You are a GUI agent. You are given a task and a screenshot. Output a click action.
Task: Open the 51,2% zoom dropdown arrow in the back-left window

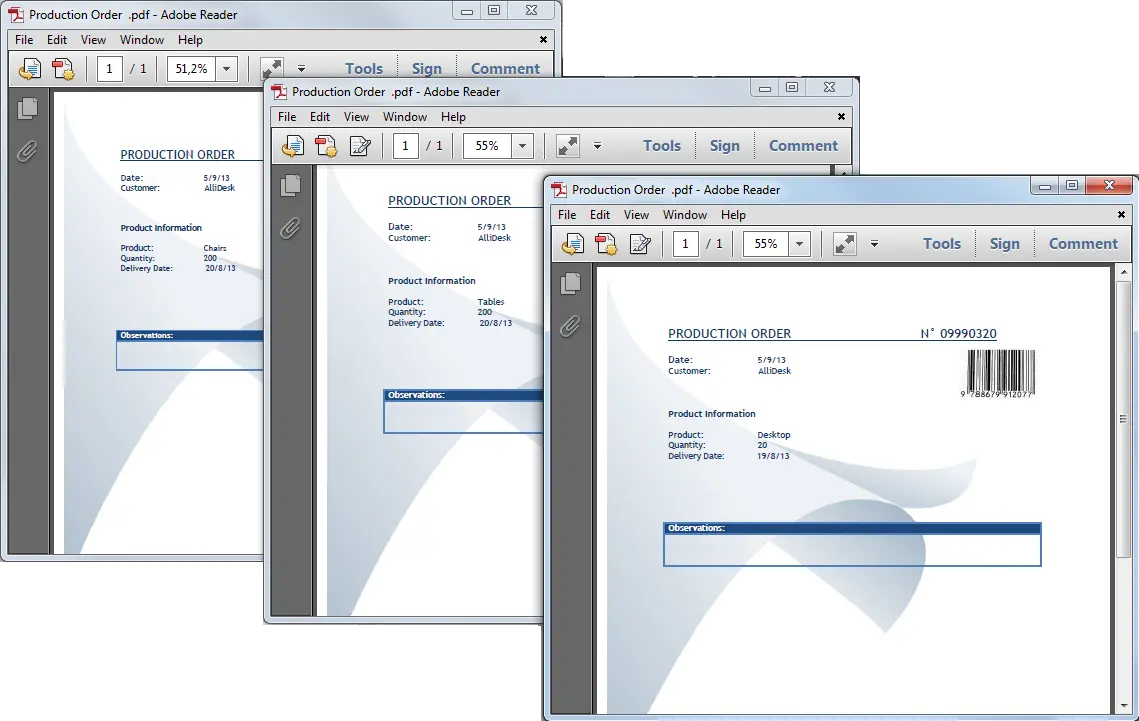(x=227, y=69)
